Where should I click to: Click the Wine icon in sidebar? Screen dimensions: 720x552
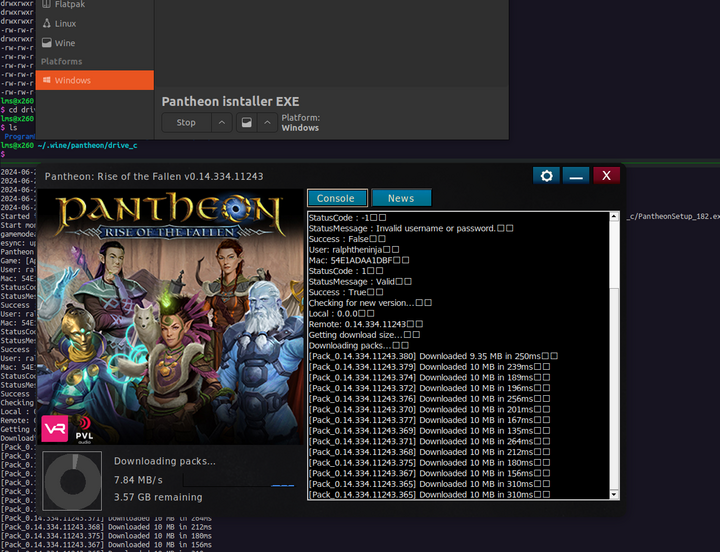click(46, 43)
